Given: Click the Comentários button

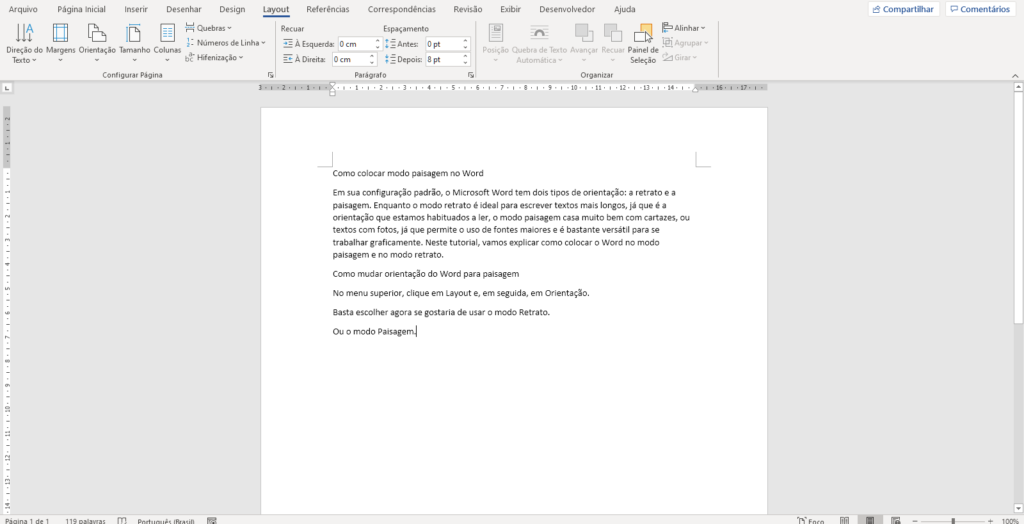Looking at the screenshot, I should tap(980, 9).
